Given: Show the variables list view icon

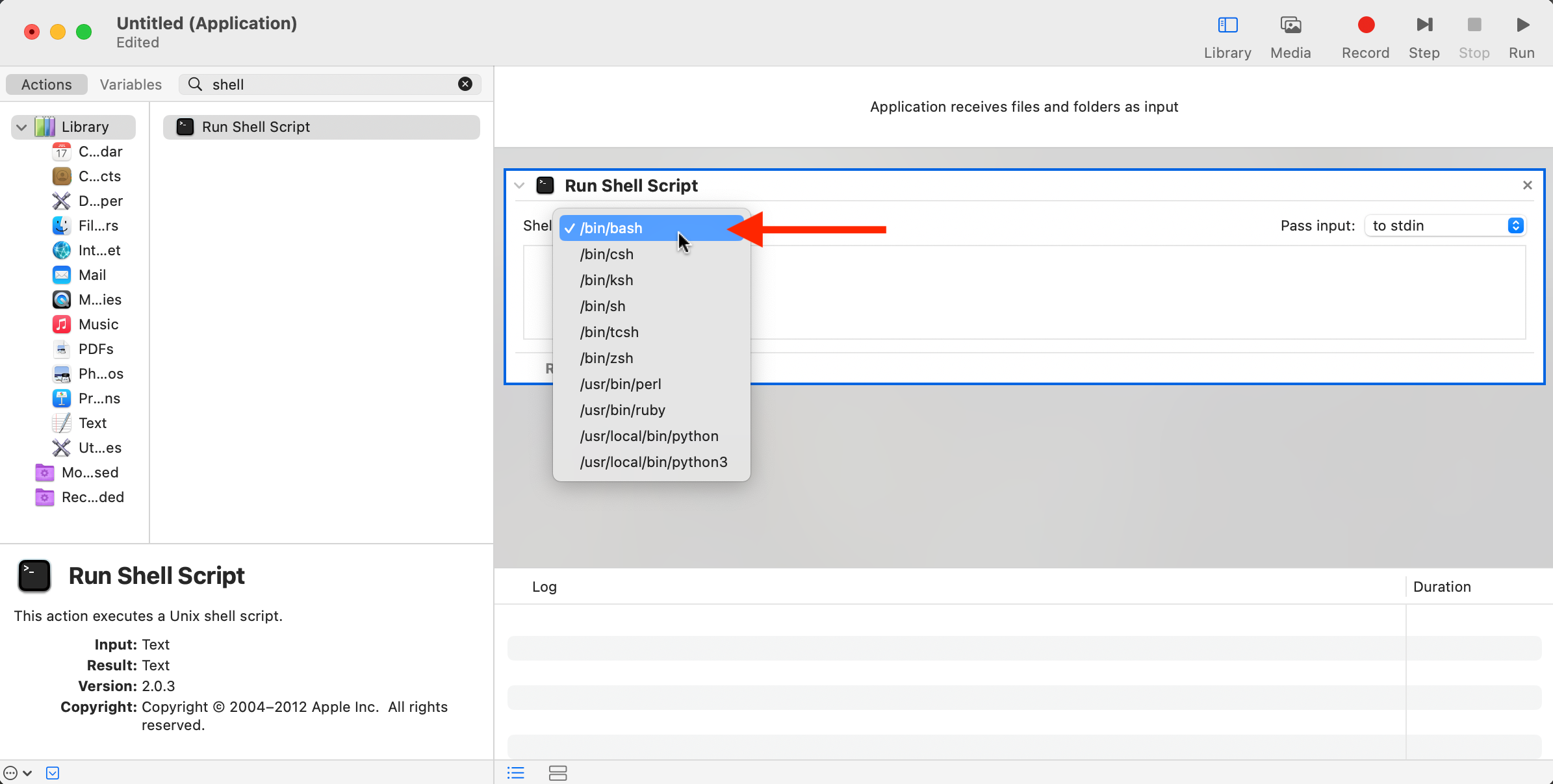Looking at the screenshot, I should pyautogui.click(x=558, y=772).
